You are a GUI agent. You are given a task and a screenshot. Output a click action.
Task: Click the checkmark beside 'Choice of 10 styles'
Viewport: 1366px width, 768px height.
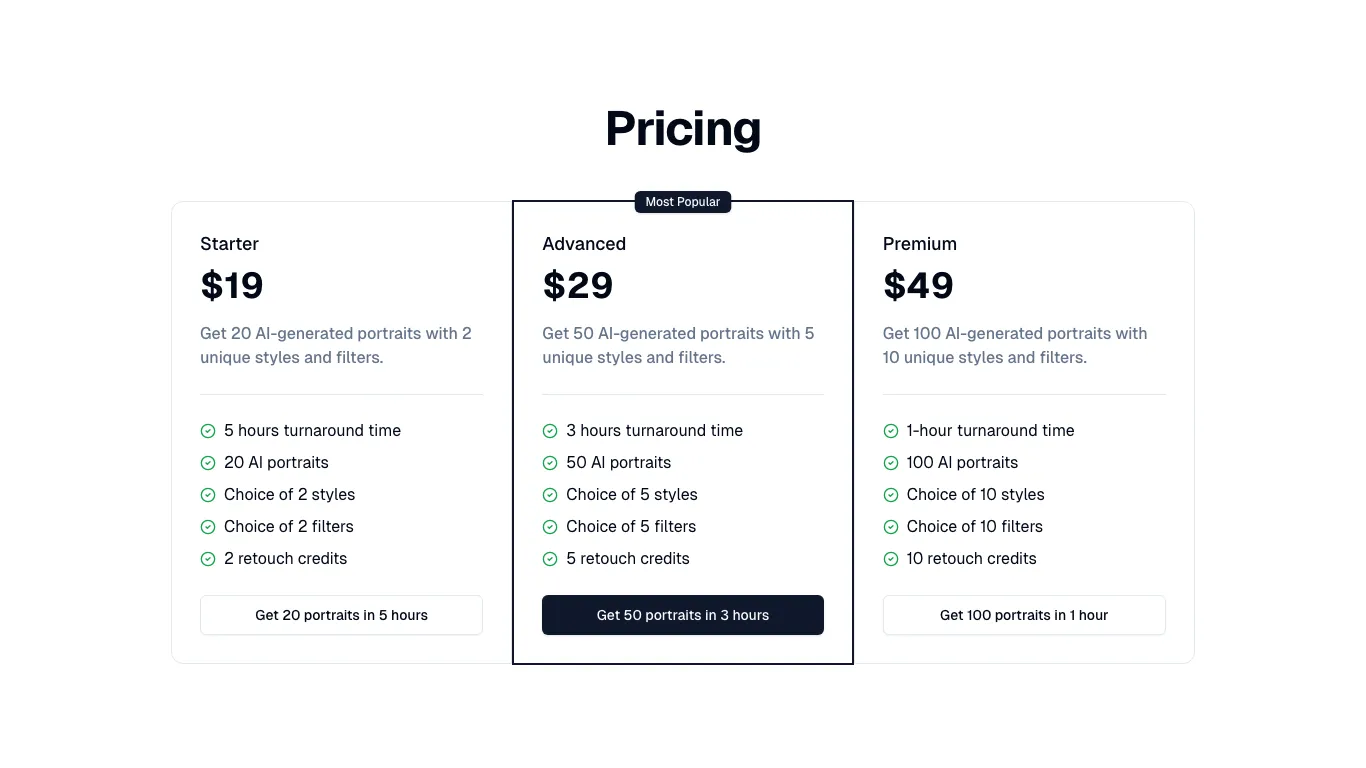pyautogui.click(x=891, y=494)
